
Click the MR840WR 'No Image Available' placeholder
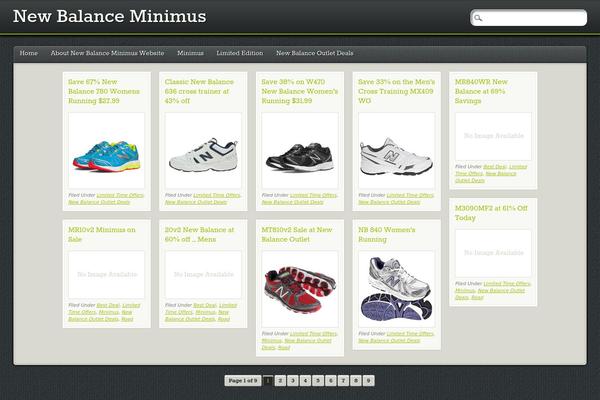(x=493, y=136)
